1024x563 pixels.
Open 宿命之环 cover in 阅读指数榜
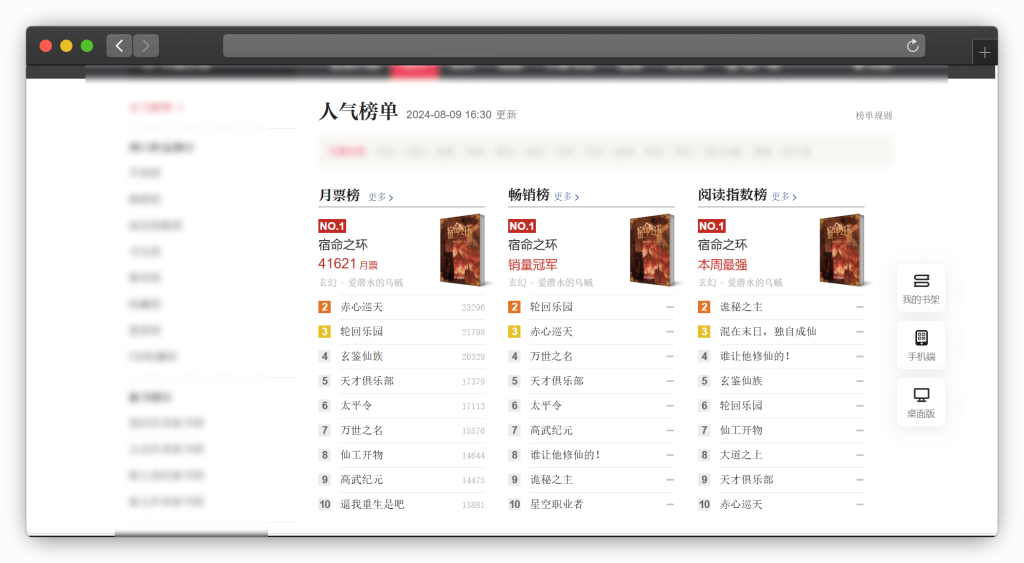(842, 250)
